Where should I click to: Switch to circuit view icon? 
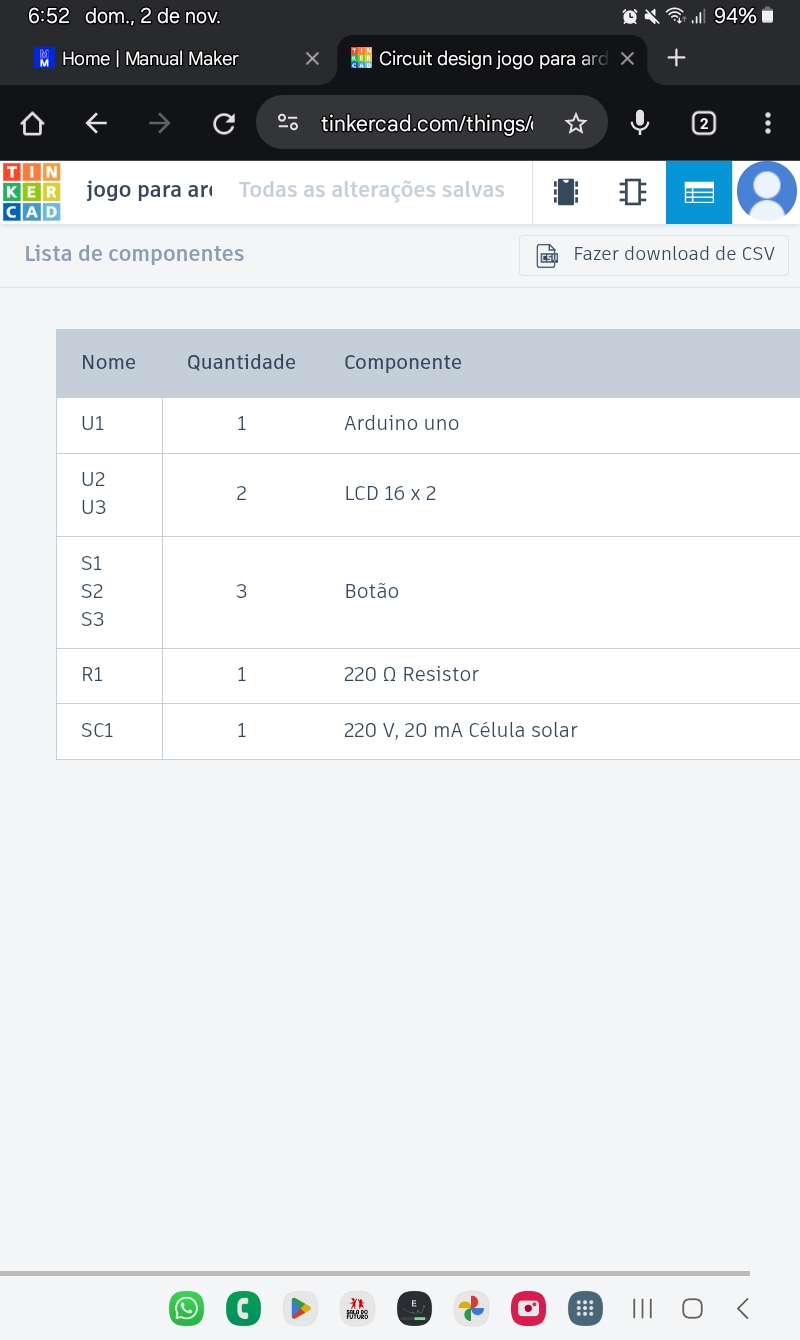coord(566,191)
